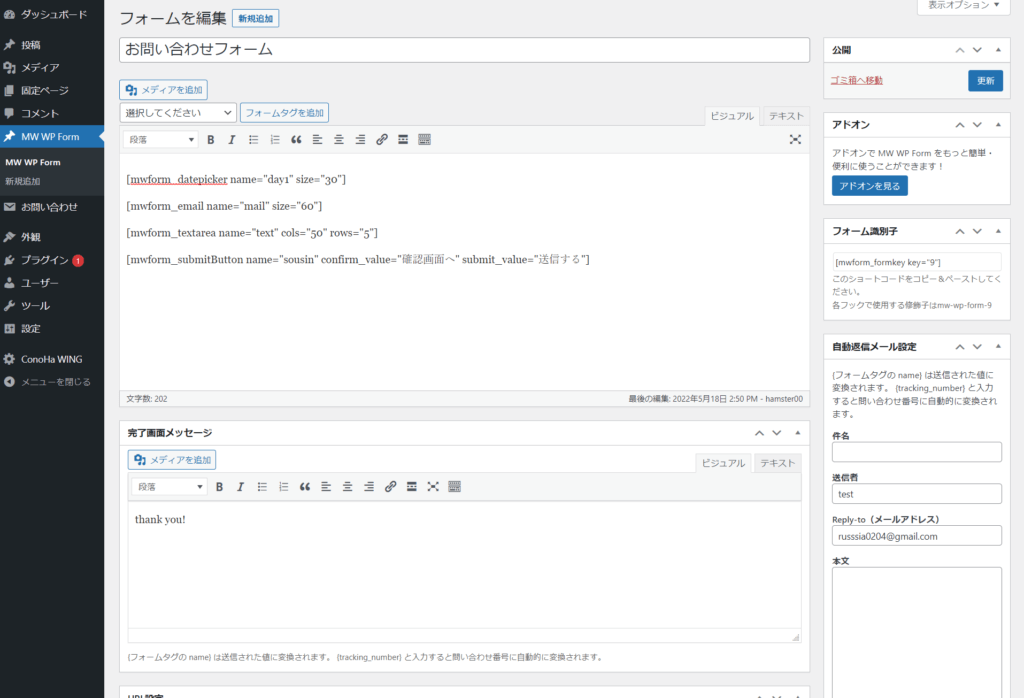Image resolution: width=1024 pixels, height=698 pixels.
Task: Open 表示オプション screen options
Action: 963,5
